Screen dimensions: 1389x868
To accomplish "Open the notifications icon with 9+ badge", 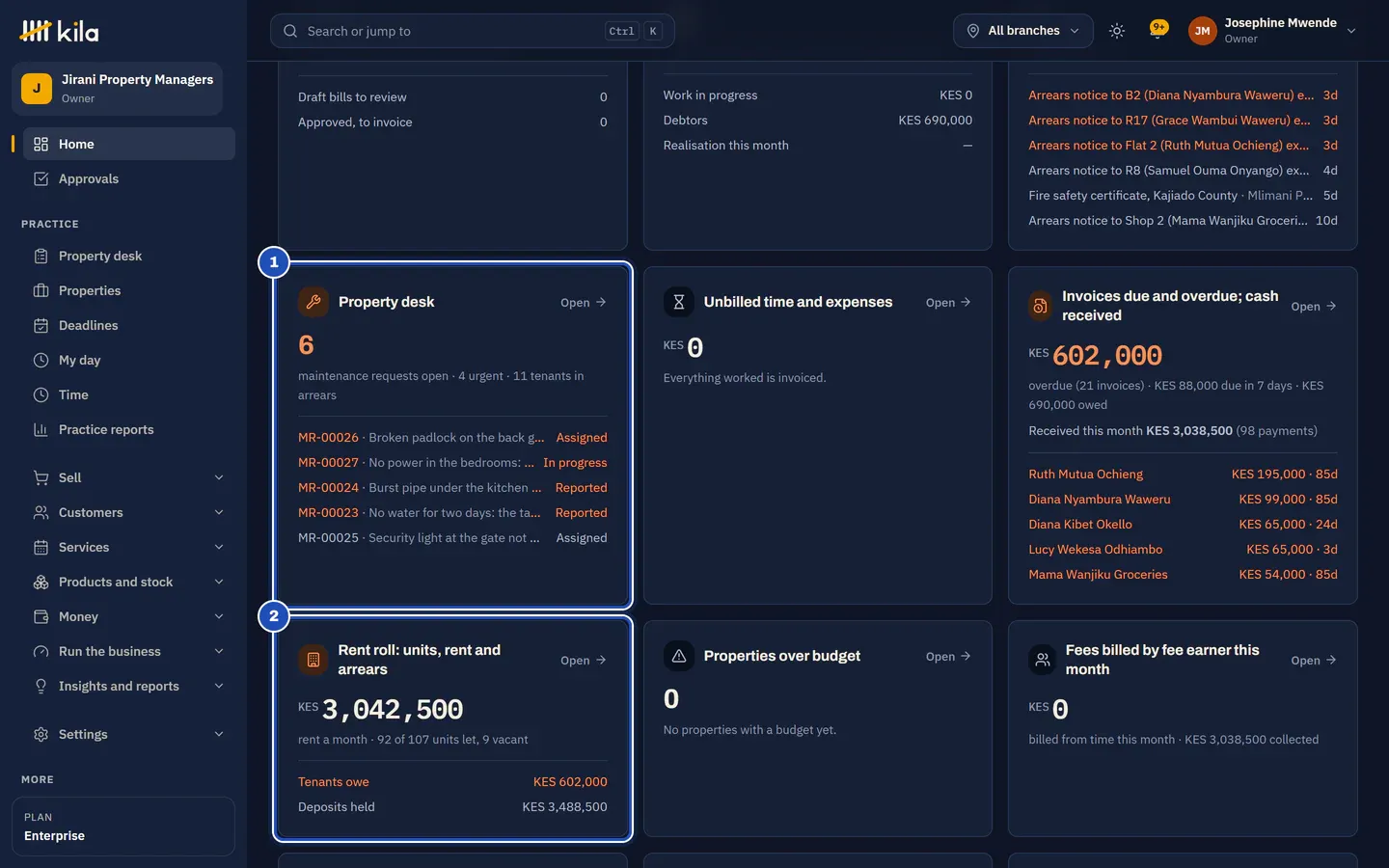I will 1158,29.
